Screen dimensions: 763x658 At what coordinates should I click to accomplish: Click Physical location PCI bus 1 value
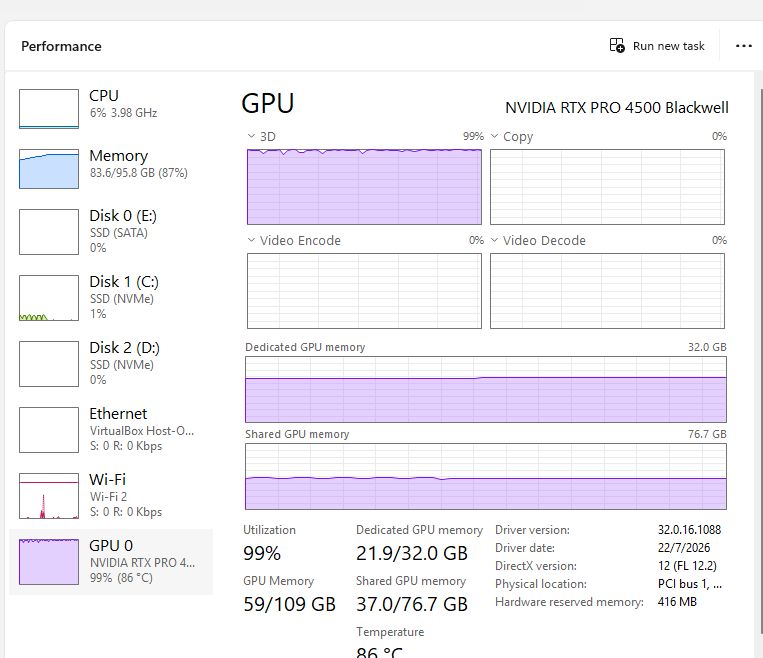click(x=690, y=584)
